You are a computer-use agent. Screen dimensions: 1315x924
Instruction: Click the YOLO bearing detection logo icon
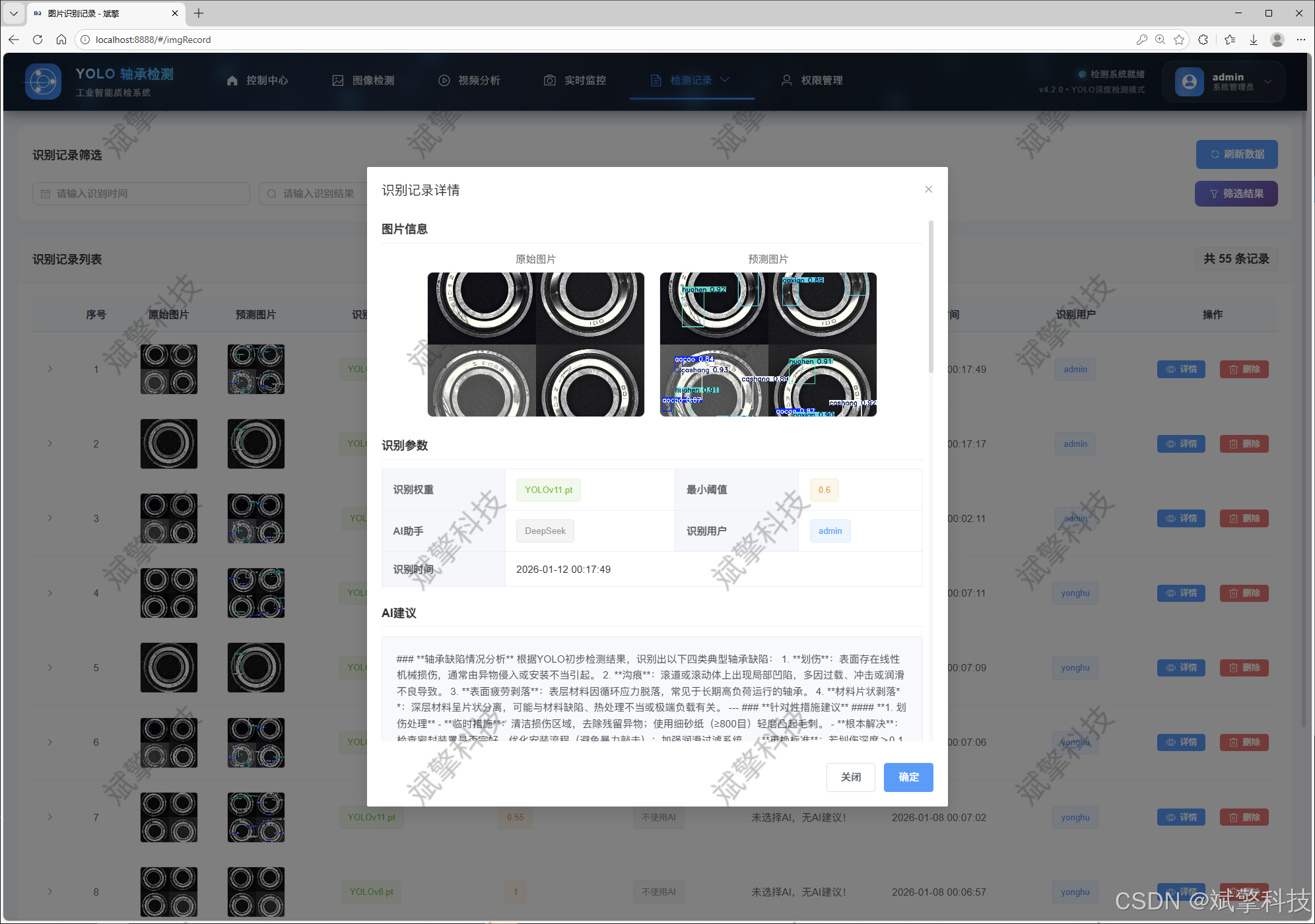pos(43,81)
